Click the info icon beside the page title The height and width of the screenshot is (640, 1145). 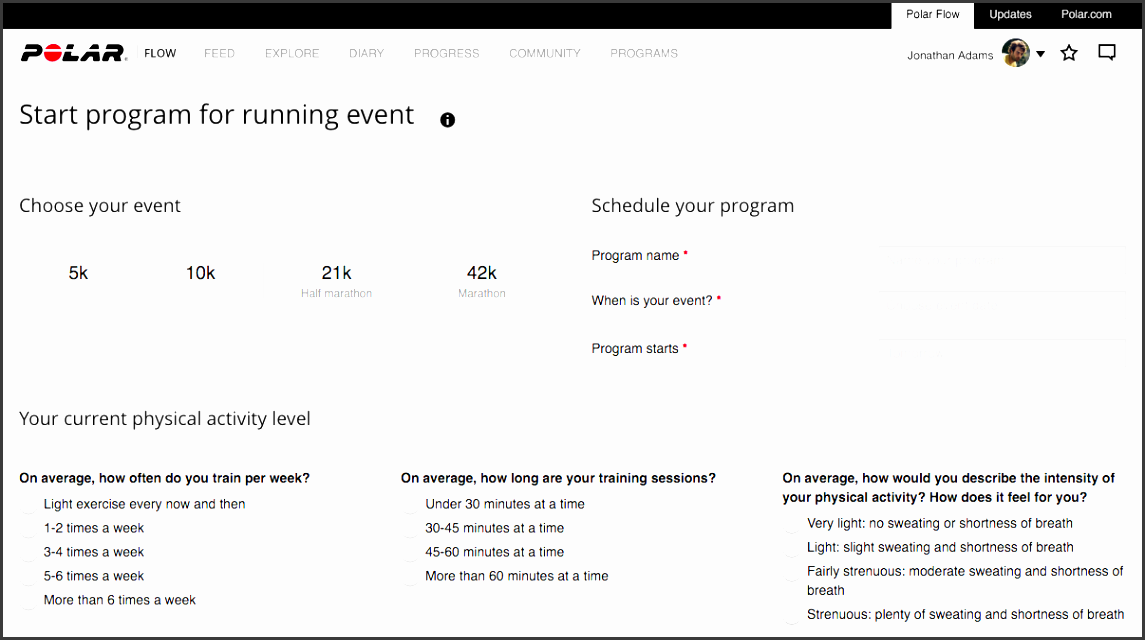click(x=447, y=119)
